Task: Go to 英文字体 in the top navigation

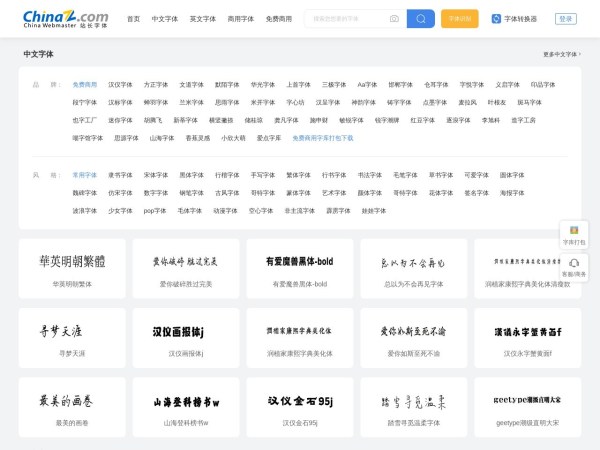Action: click(x=201, y=18)
